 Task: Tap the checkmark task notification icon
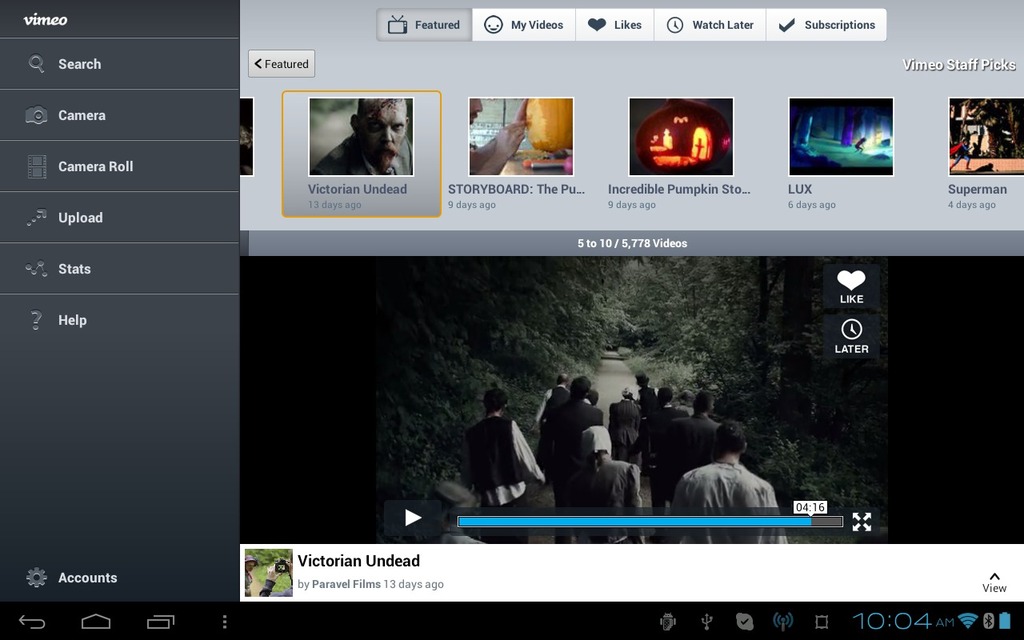point(744,621)
